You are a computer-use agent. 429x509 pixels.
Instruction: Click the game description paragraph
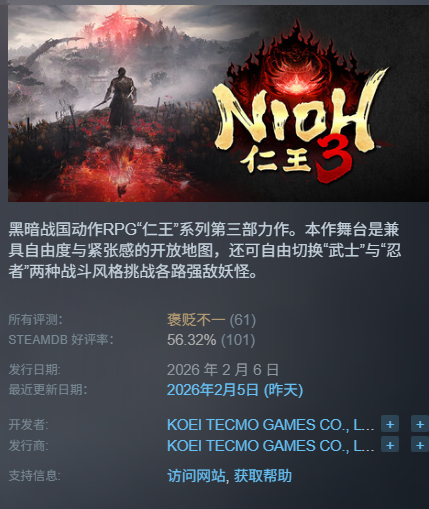pyautogui.click(x=205, y=251)
